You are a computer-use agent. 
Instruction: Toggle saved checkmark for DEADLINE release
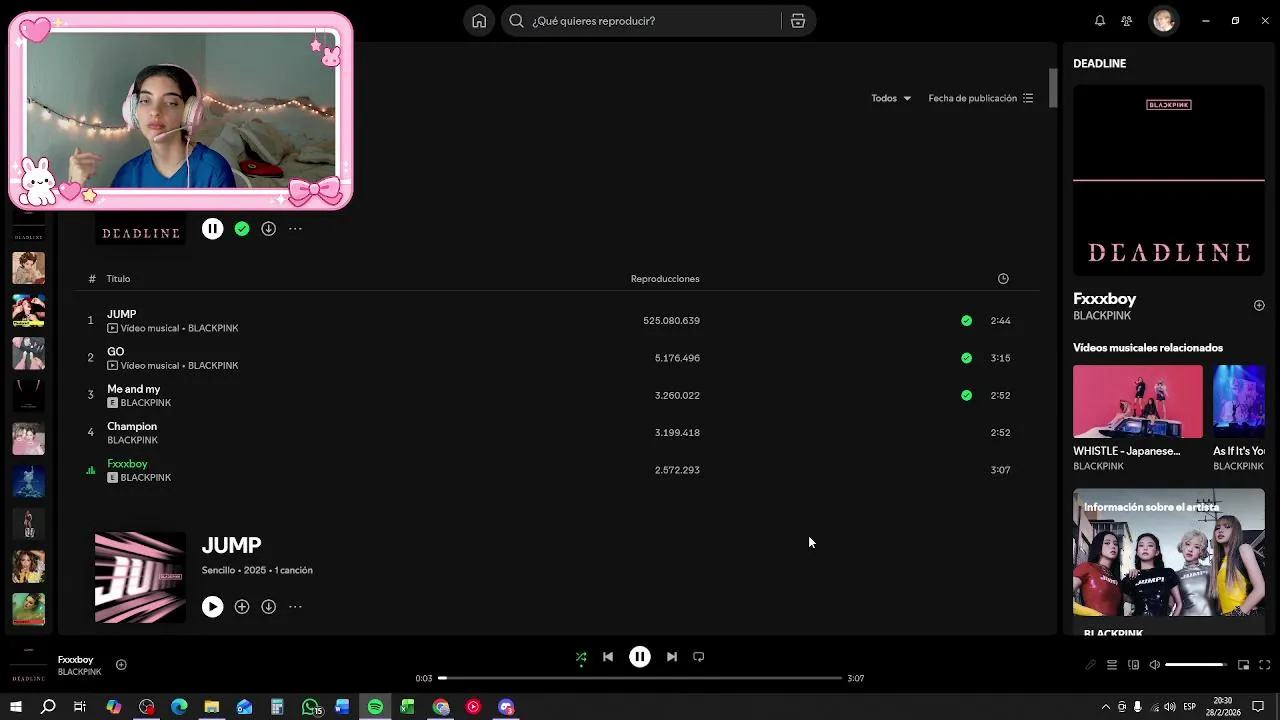click(242, 229)
